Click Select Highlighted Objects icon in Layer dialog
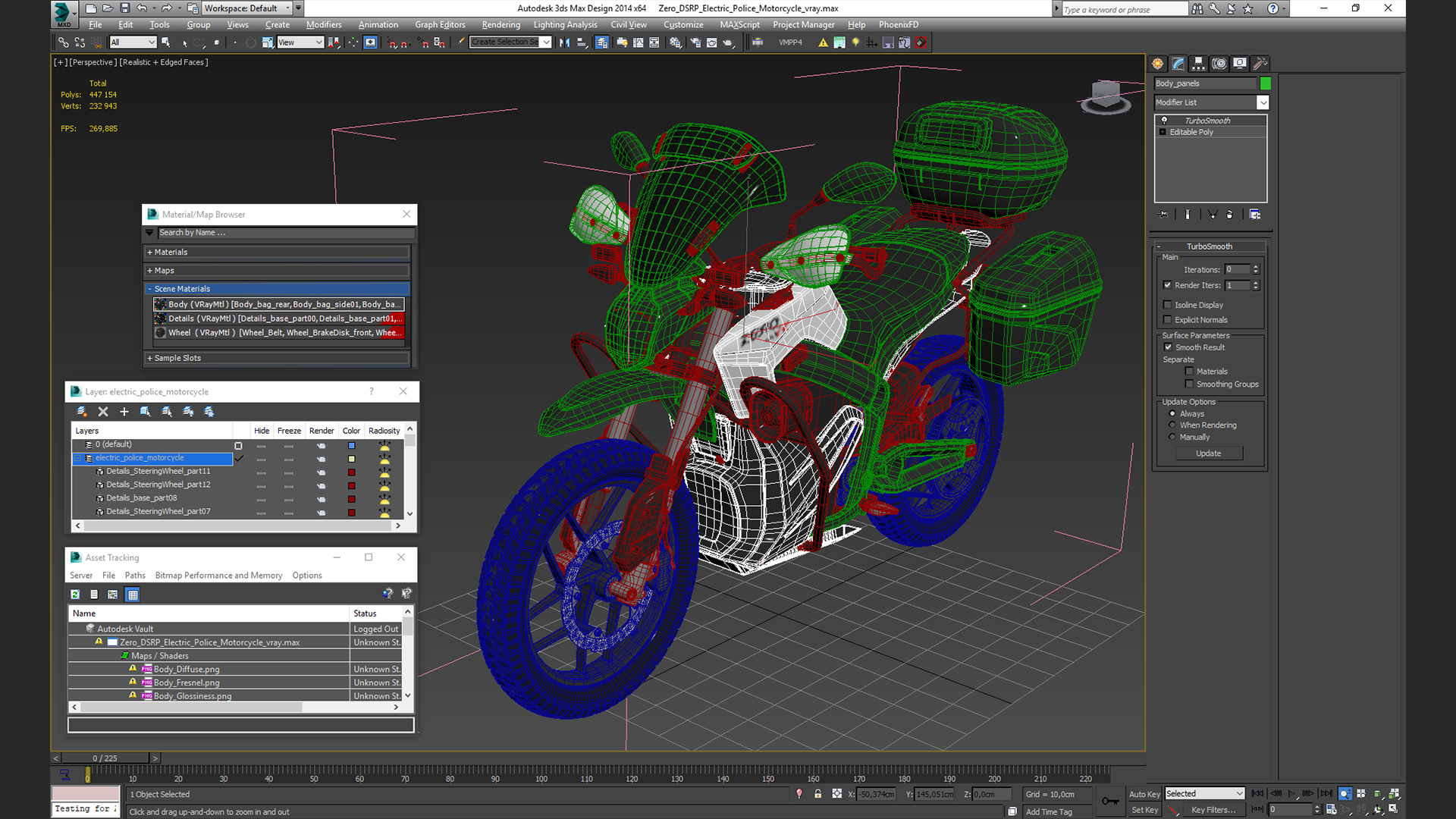This screenshot has height=819, width=1456. (x=146, y=412)
